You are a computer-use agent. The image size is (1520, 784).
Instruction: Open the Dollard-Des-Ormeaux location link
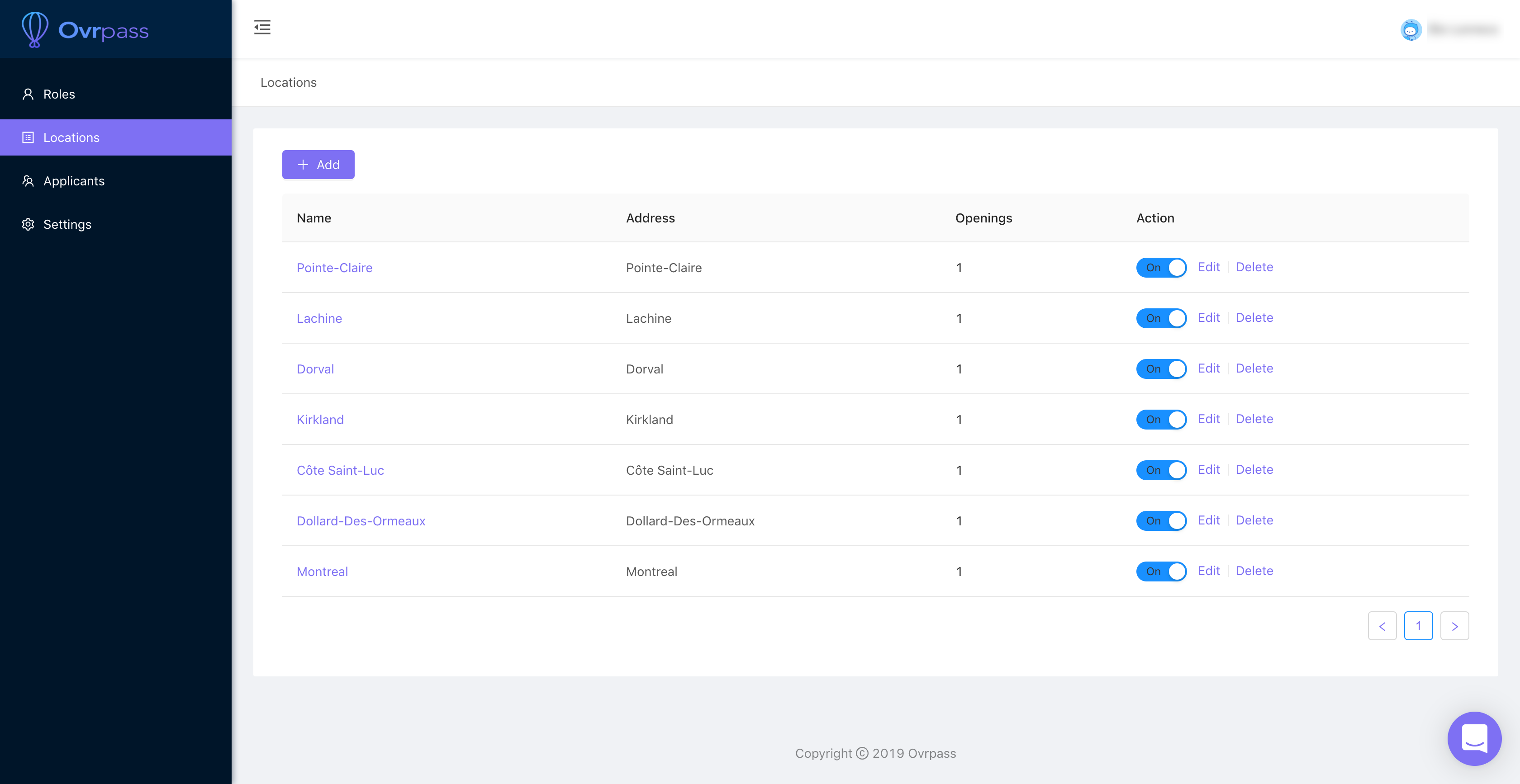click(361, 521)
